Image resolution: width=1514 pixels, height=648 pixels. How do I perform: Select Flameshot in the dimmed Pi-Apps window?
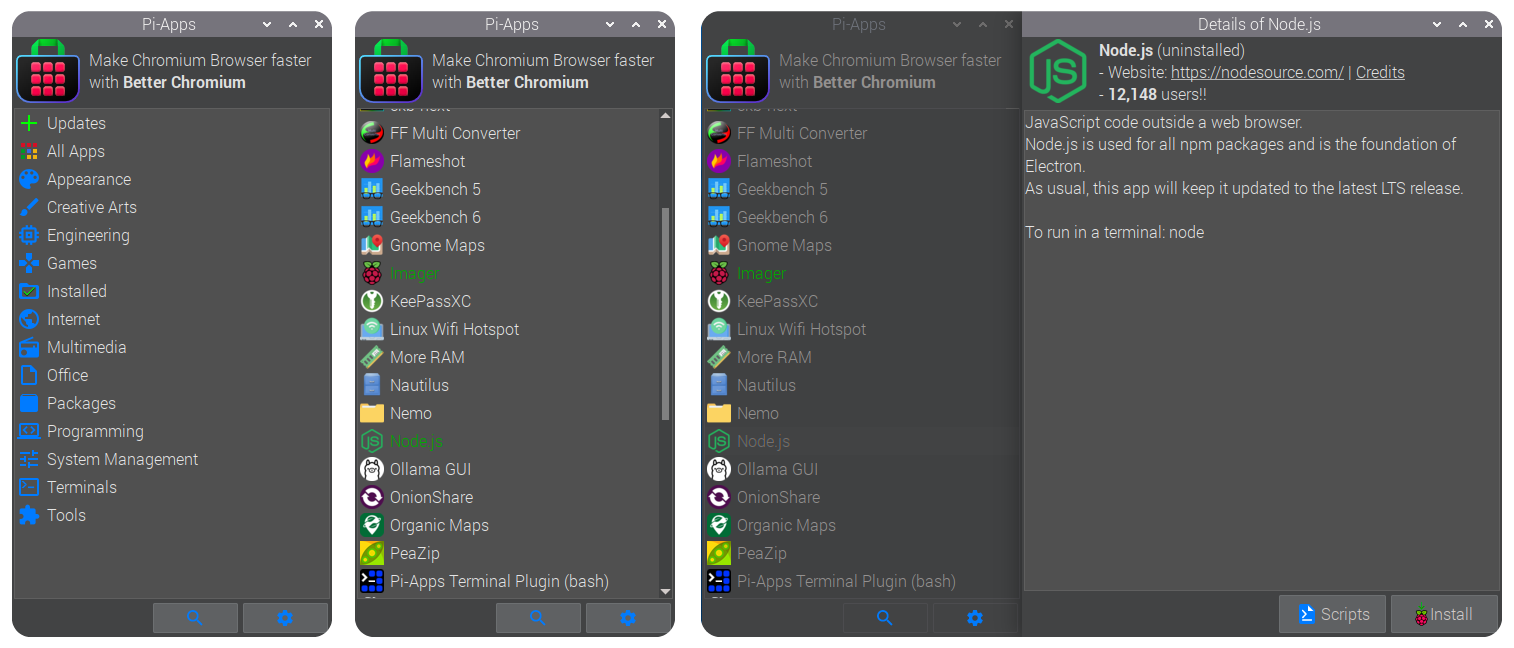click(860, 161)
